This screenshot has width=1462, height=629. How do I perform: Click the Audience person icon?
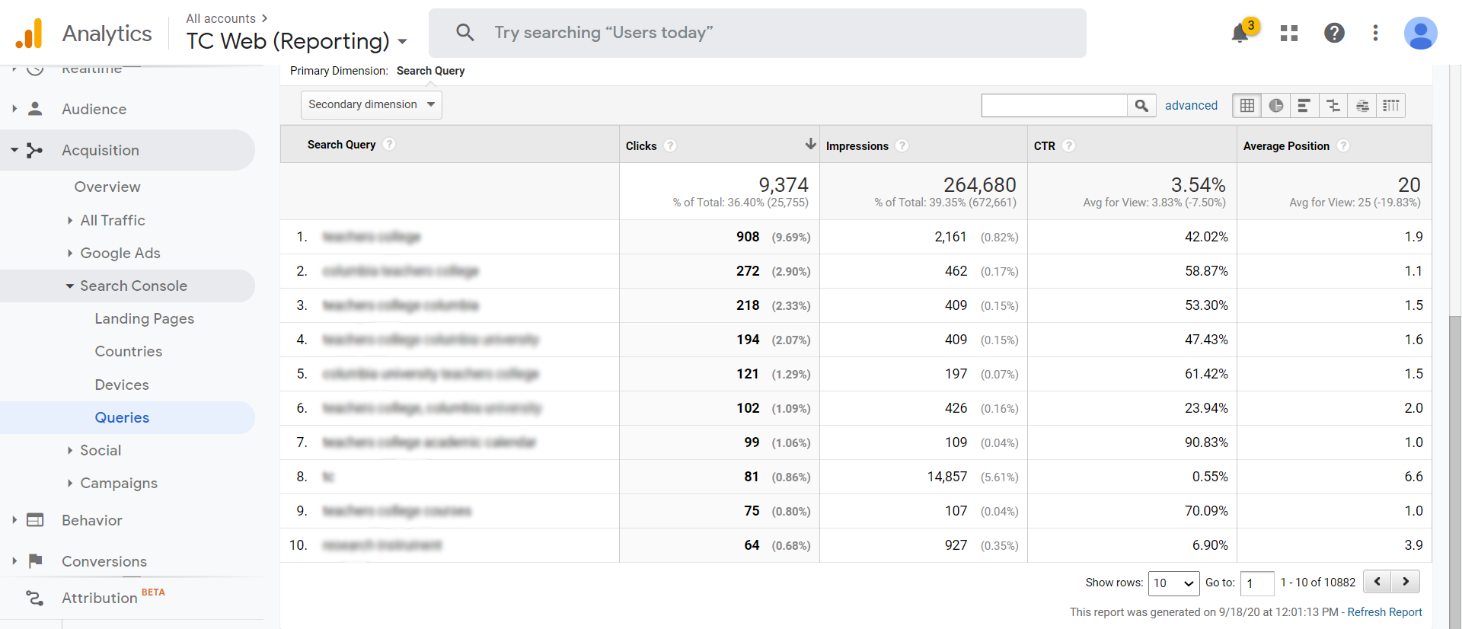pos(35,109)
